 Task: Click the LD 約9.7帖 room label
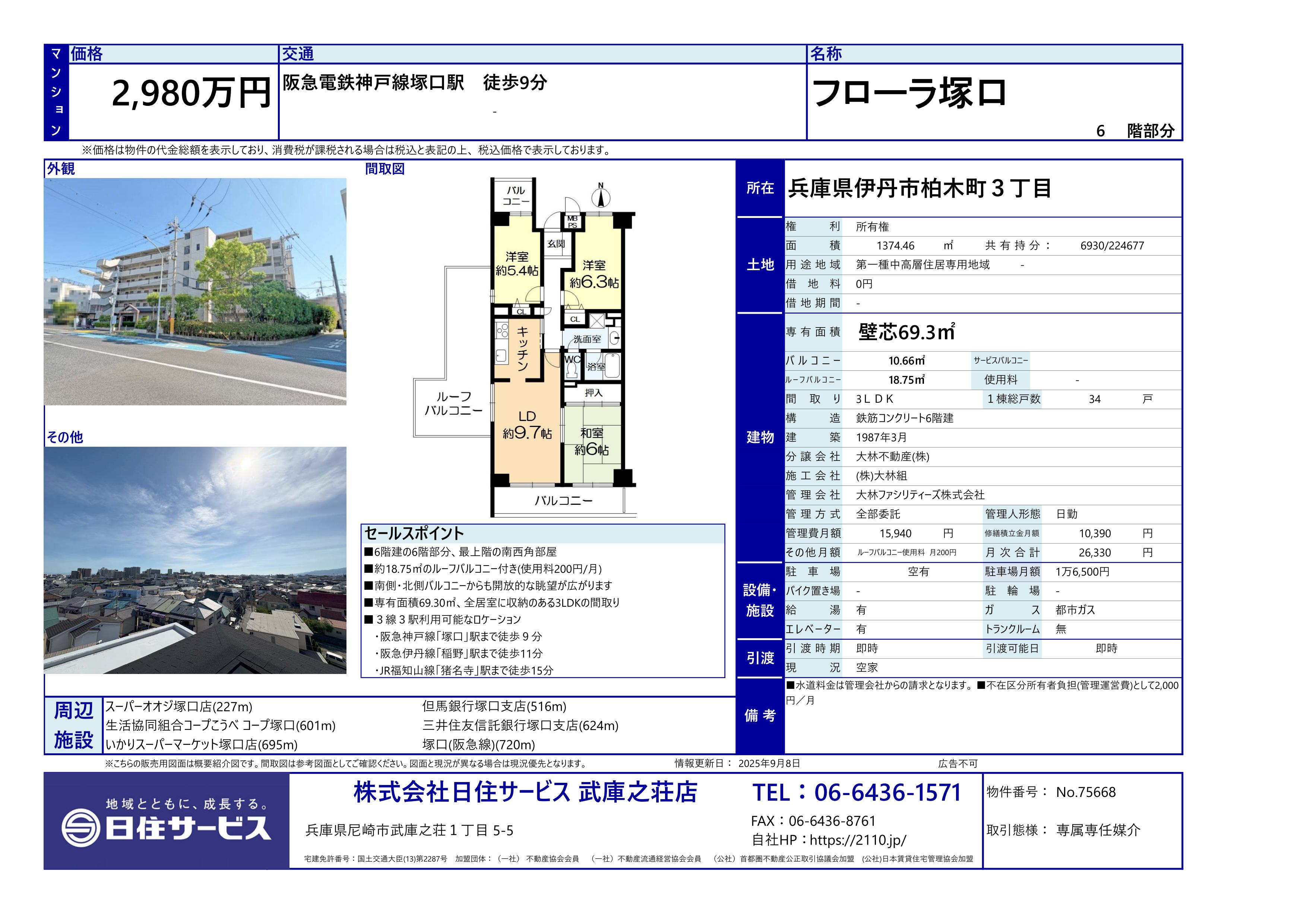tap(526, 425)
